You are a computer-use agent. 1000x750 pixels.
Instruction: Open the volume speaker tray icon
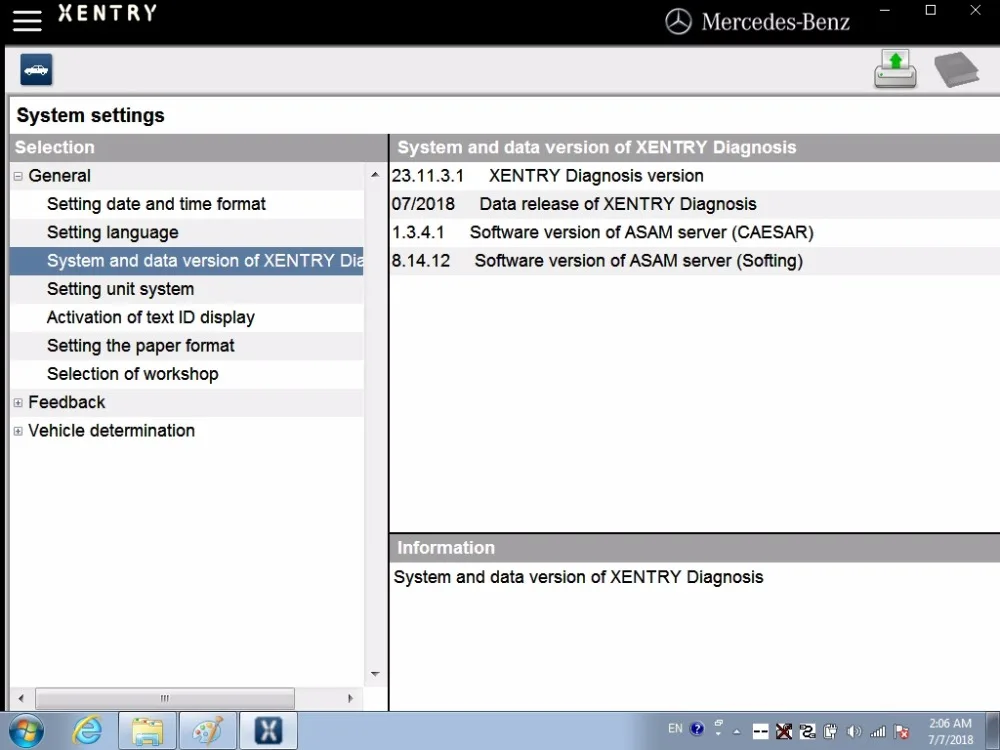[854, 732]
